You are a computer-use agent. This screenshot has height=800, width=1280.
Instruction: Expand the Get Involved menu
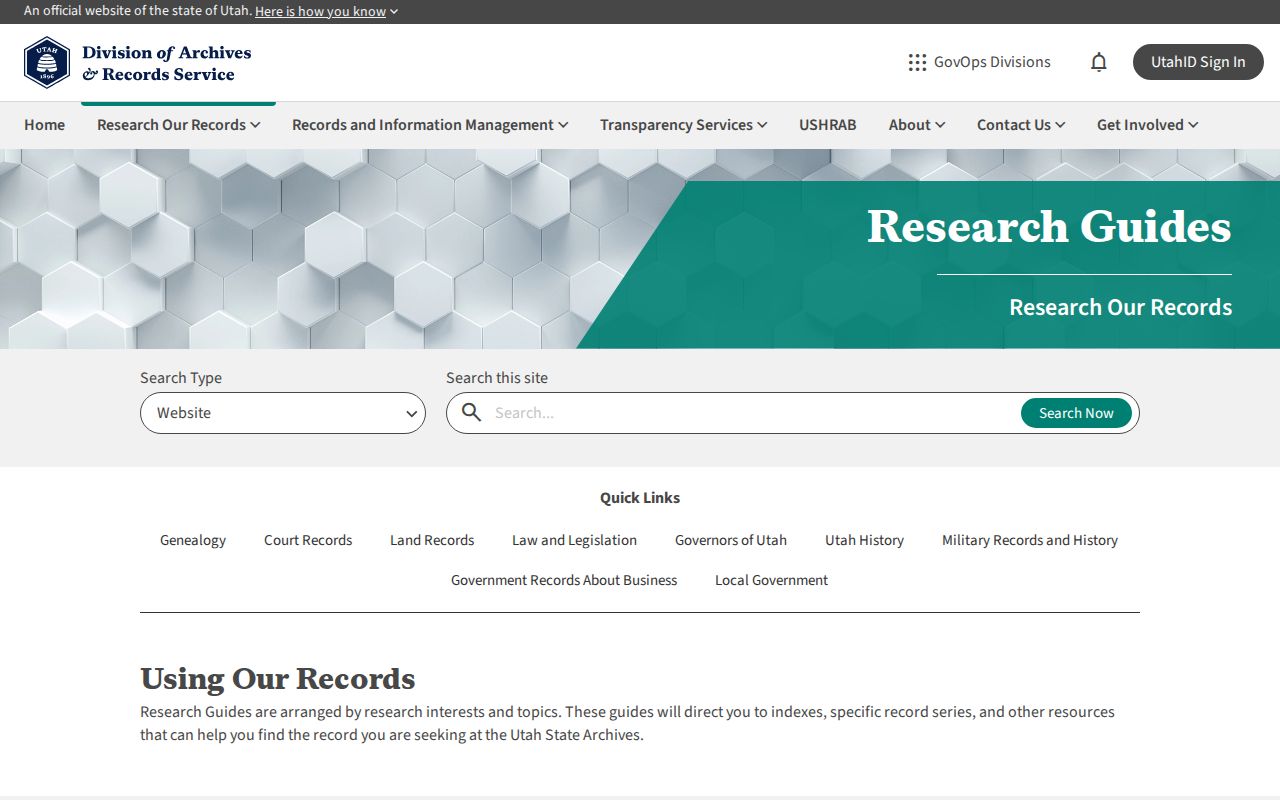pos(1147,125)
